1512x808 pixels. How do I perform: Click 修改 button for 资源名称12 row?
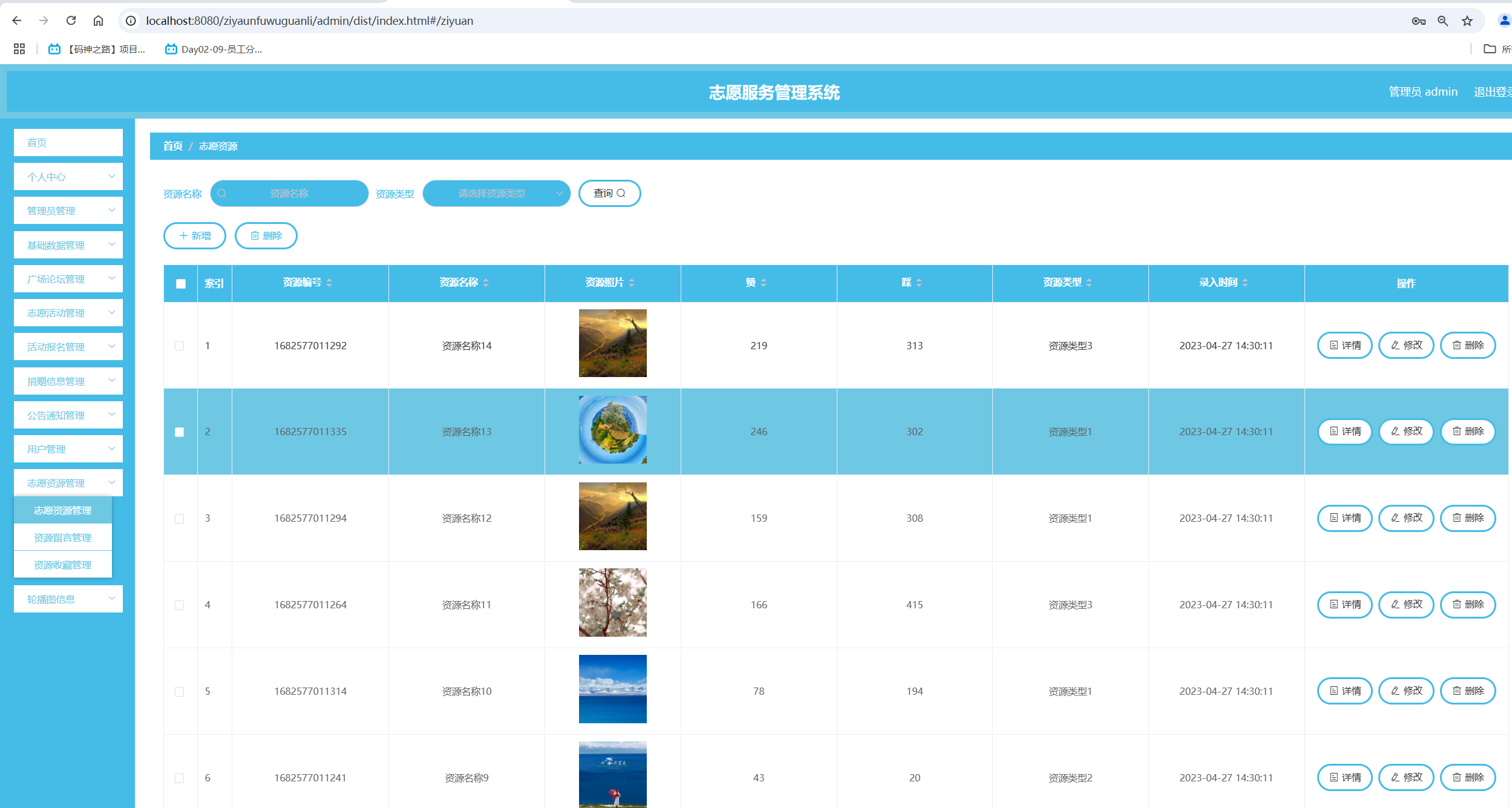tap(1406, 518)
